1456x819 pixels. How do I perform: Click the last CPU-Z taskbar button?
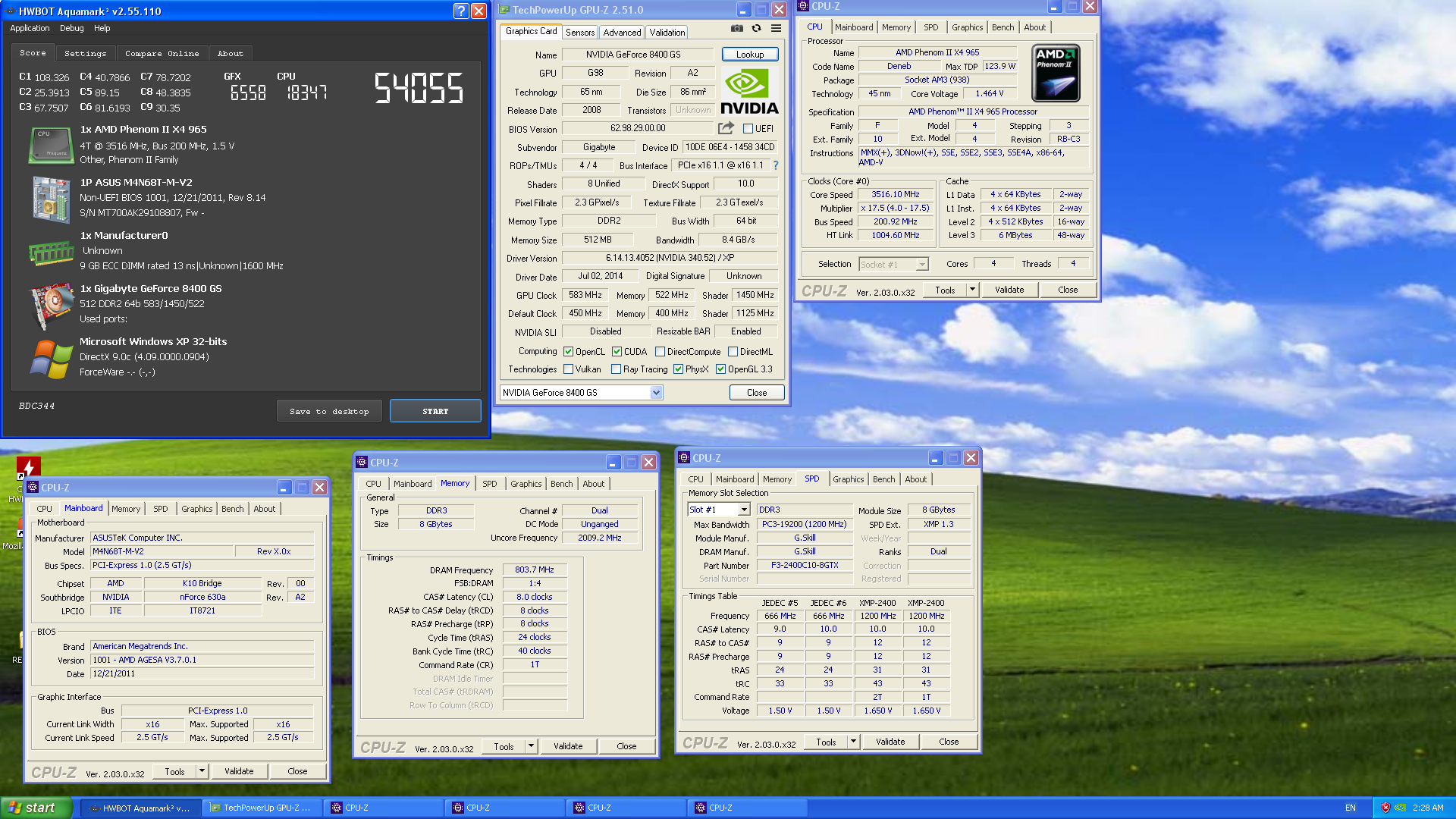click(x=748, y=808)
